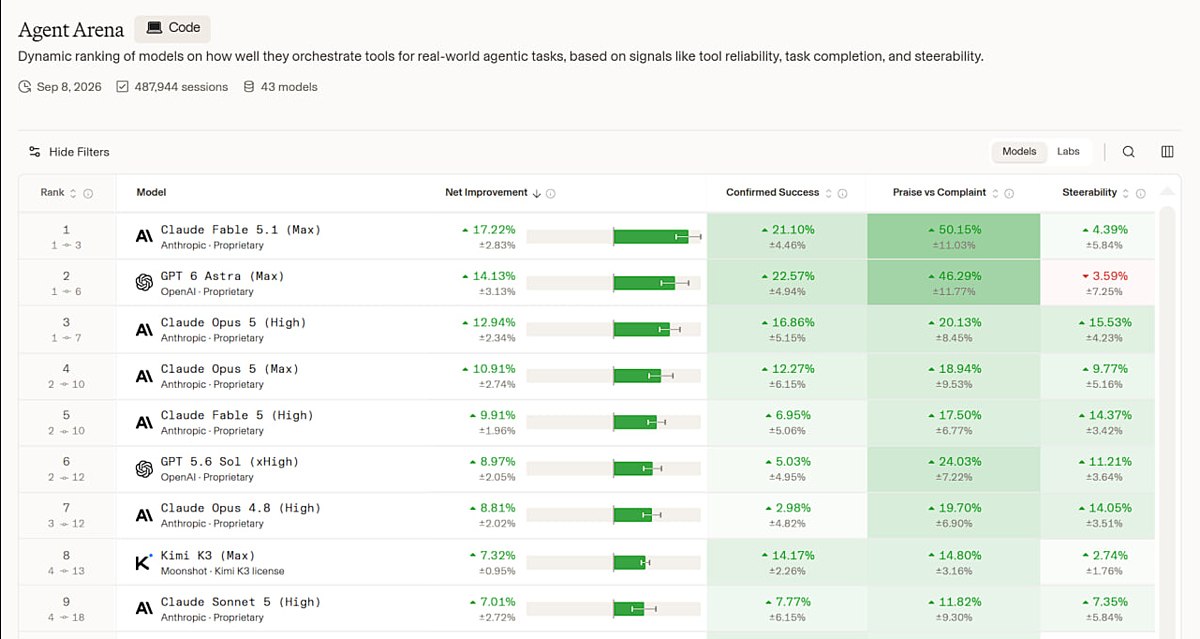Image resolution: width=1200 pixels, height=639 pixels.
Task: Click the info icon beside Confirmed Success
Action: (x=842, y=193)
